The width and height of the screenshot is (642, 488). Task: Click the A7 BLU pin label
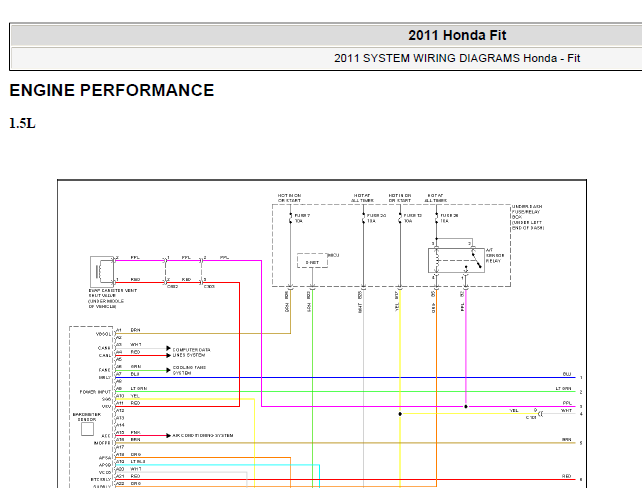[x=128, y=374]
